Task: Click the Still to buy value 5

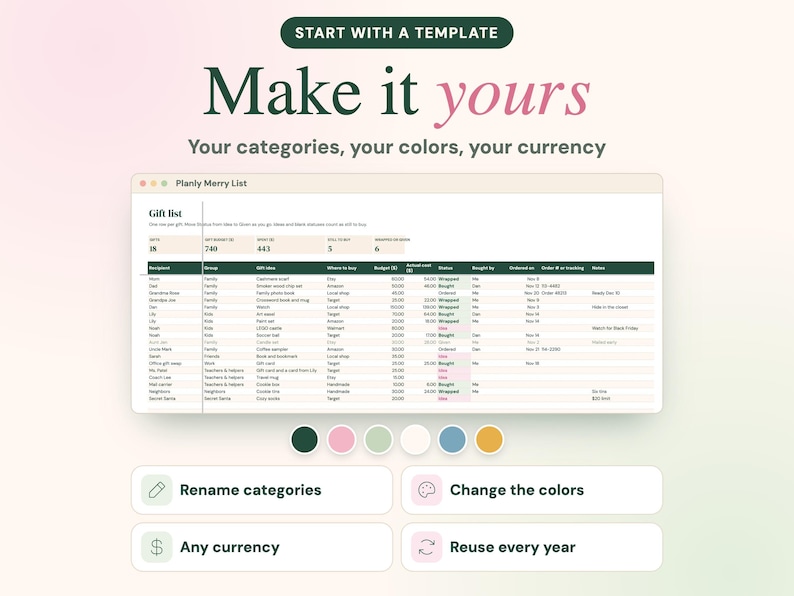Action: coord(330,249)
